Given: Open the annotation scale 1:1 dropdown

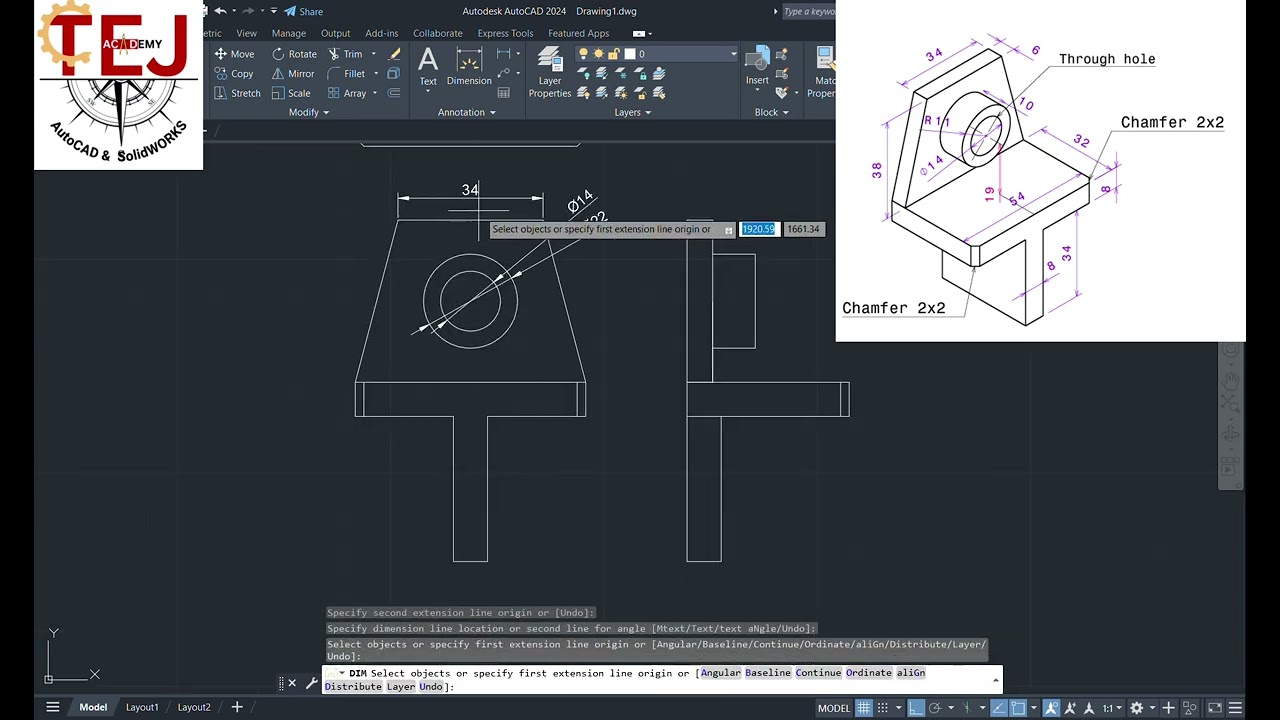Looking at the screenshot, I should [x=1110, y=708].
